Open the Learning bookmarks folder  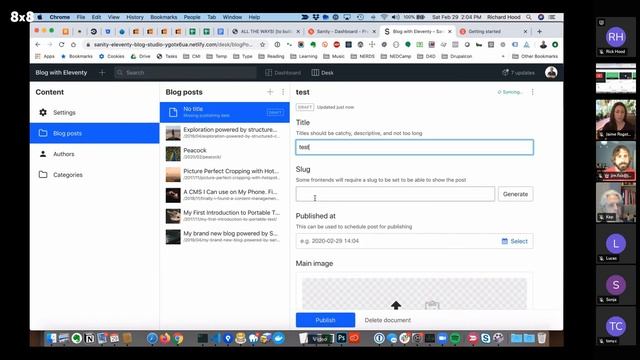point(304,56)
